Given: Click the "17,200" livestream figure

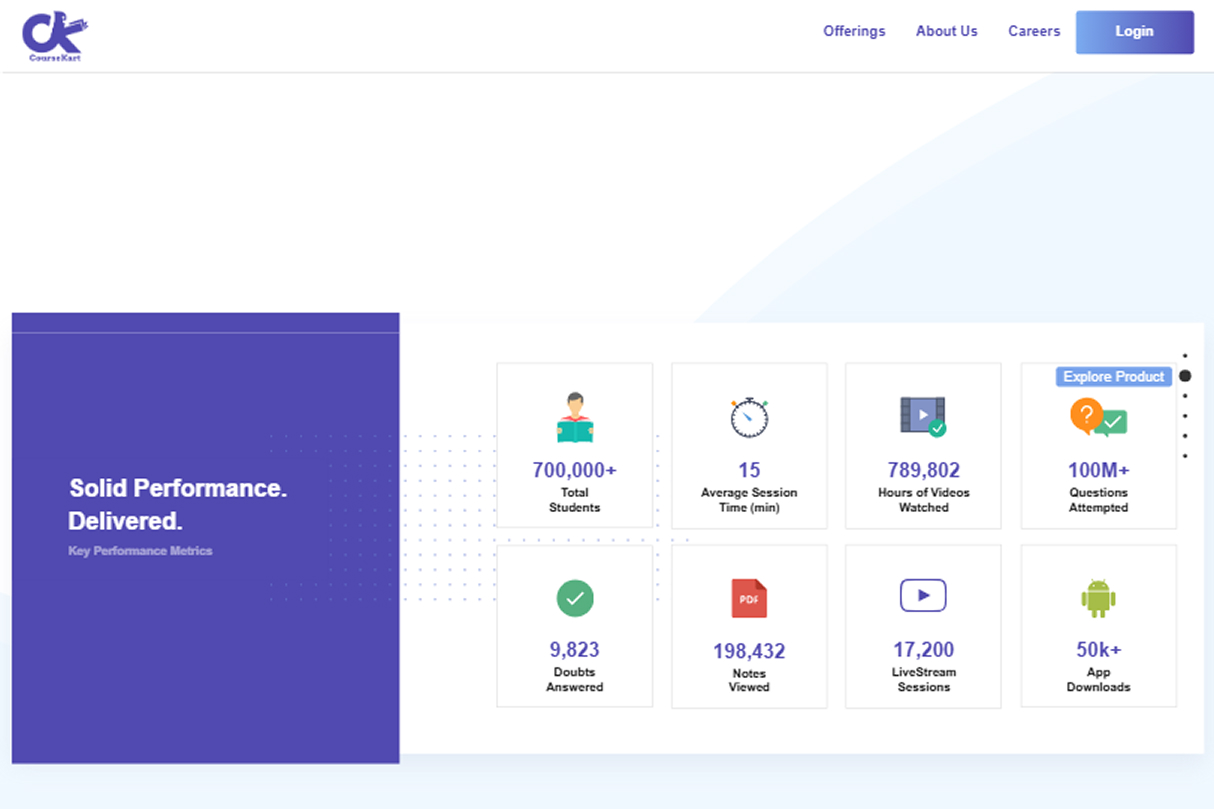Looking at the screenshot, I should point(923,650).
